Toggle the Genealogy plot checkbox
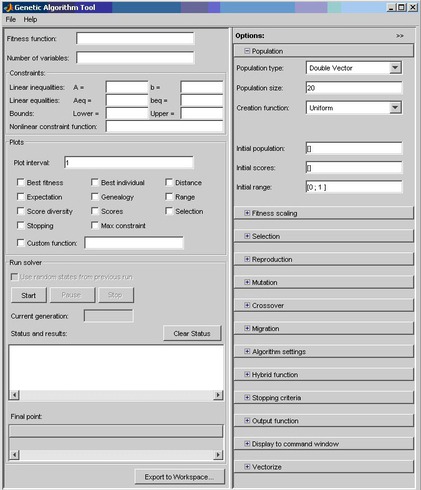The height and width of the screenshot is (490, 421). click(x=95, y=197)
